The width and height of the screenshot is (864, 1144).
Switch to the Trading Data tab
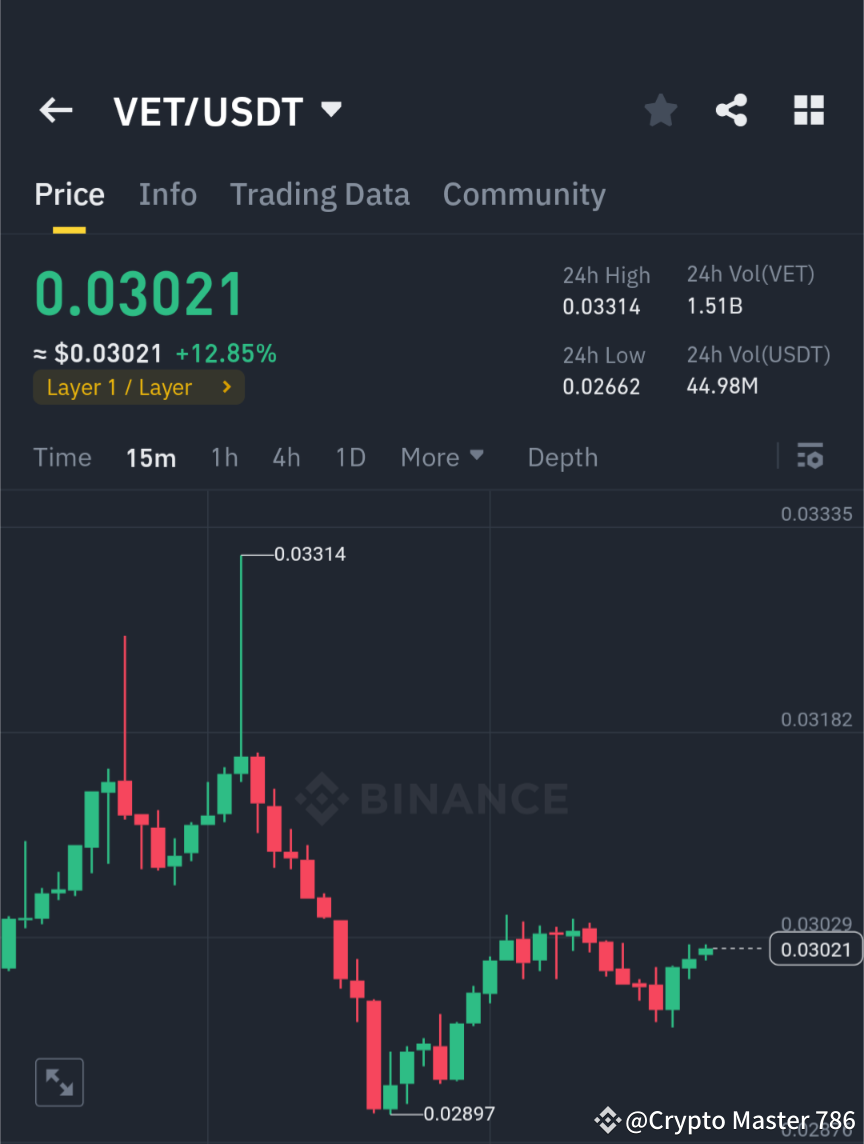point(319,194)
